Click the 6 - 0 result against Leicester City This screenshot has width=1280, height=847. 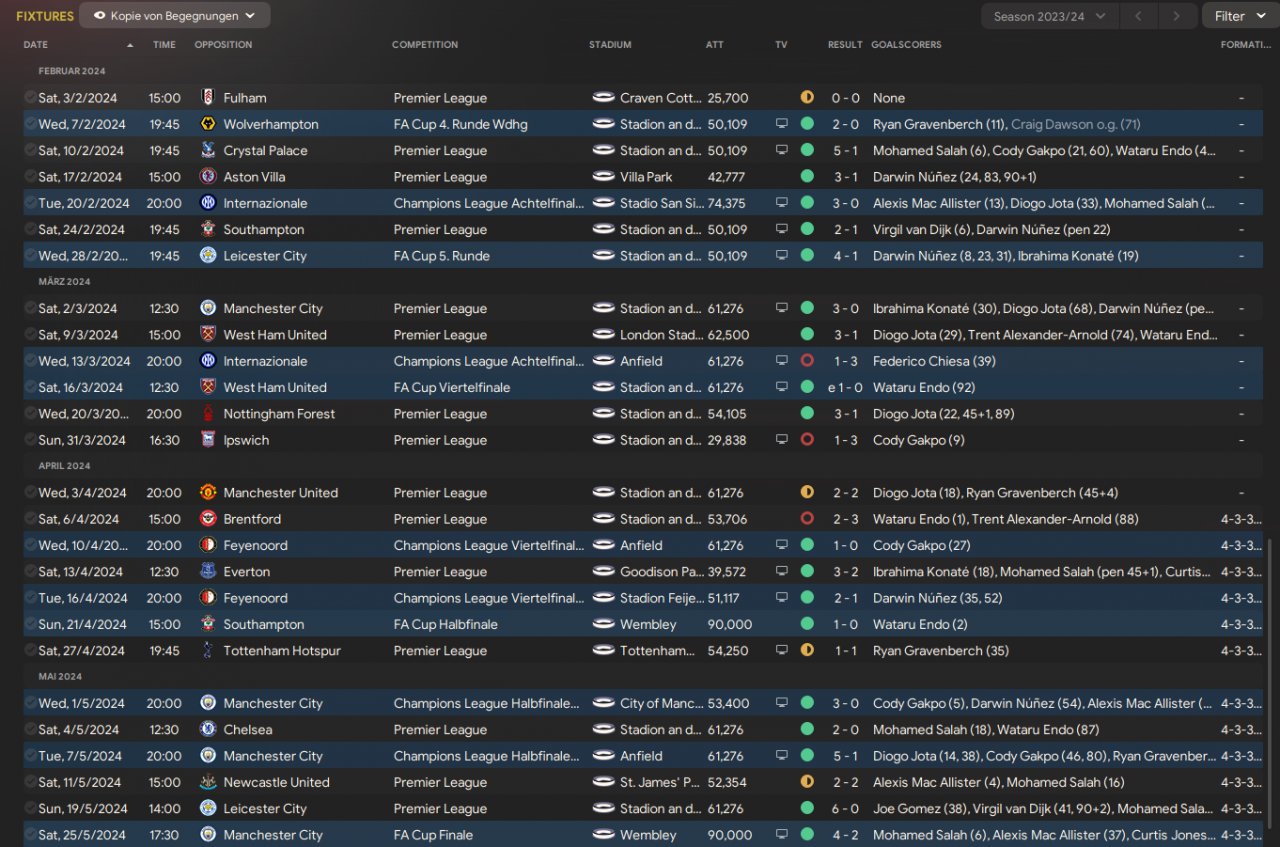coord(845,809)
